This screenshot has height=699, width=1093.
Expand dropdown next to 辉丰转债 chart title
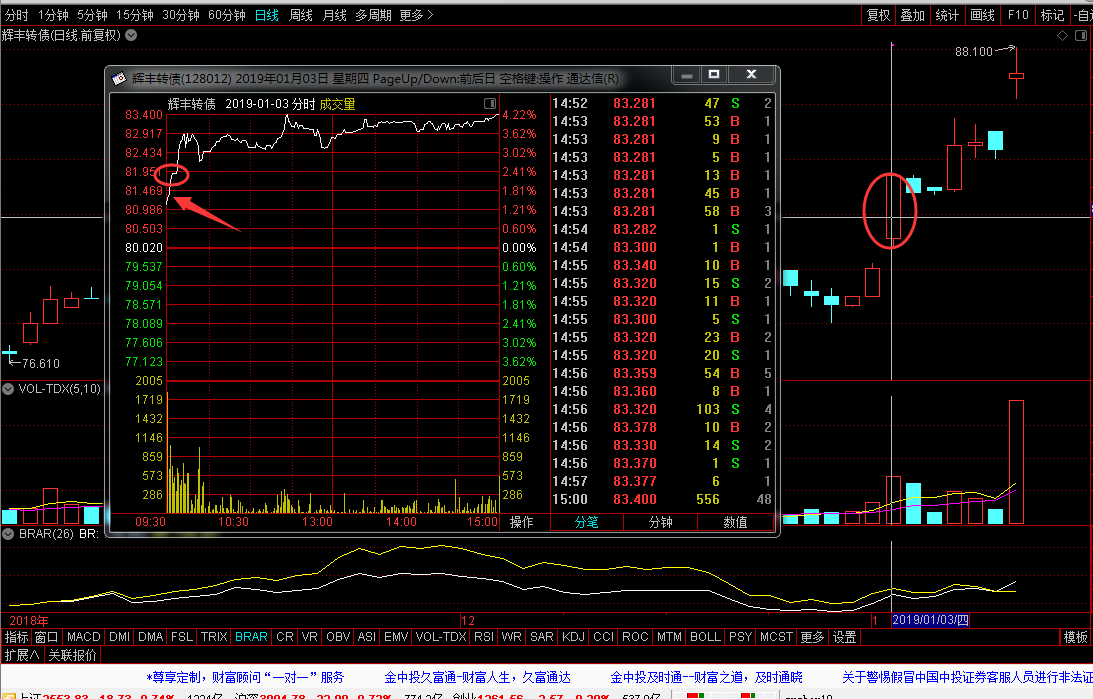point(131,35)
